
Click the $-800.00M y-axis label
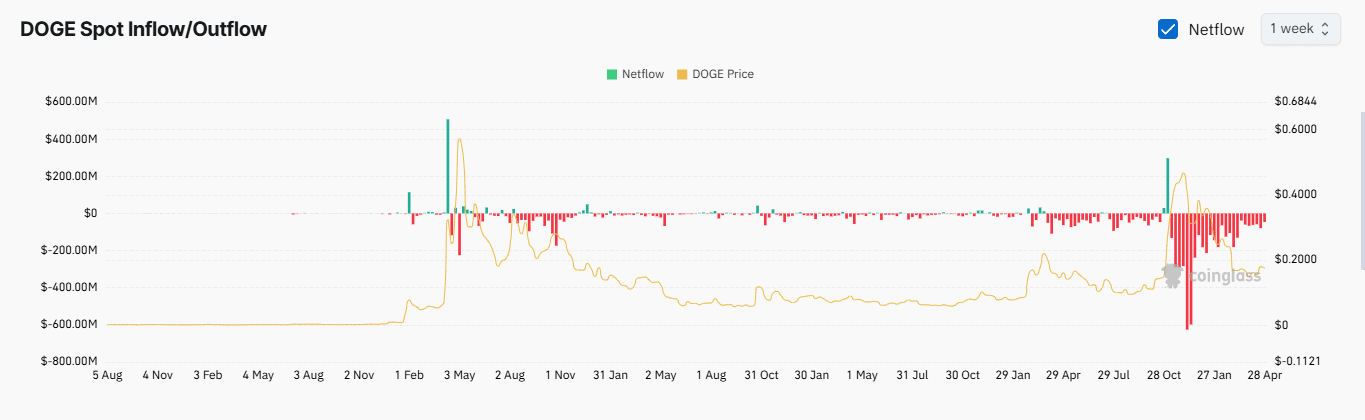tap(69, 361)
